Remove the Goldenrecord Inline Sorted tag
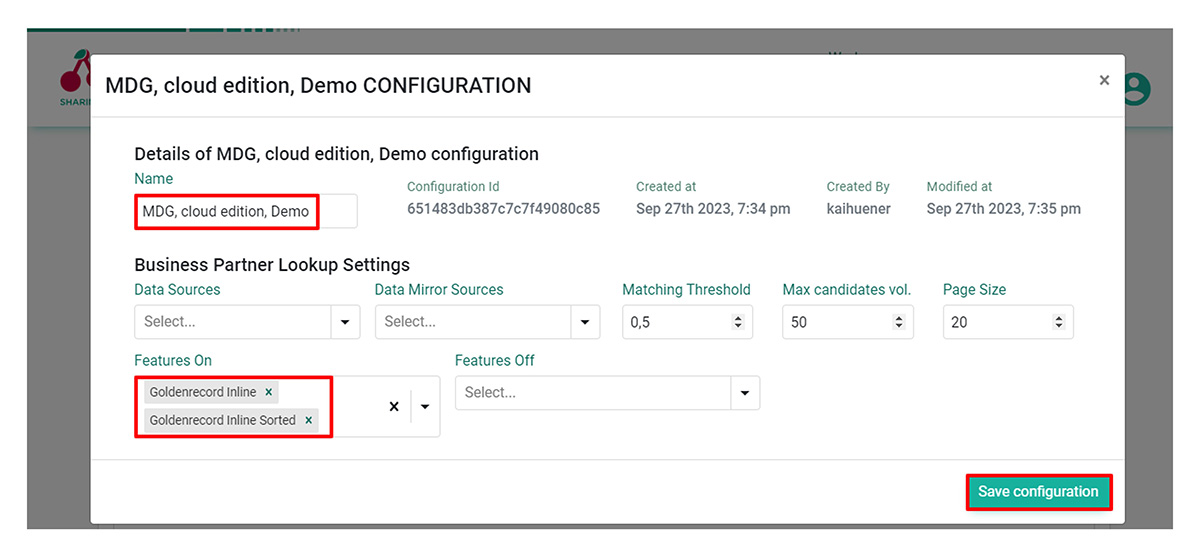1200x553 pixels. point(308,420)
